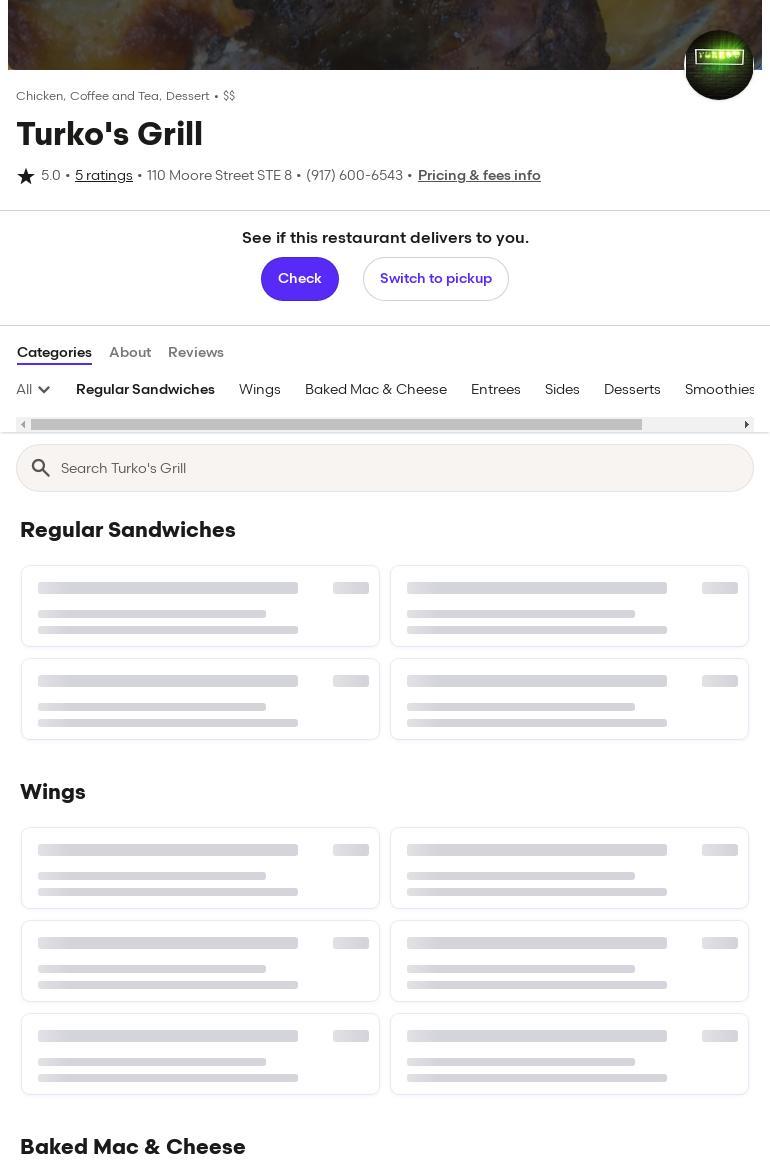Viewport: 770px width, 1163px height.
Task: Click the Turko's Grill logo avatar
Action: click(x=718, y=65)
